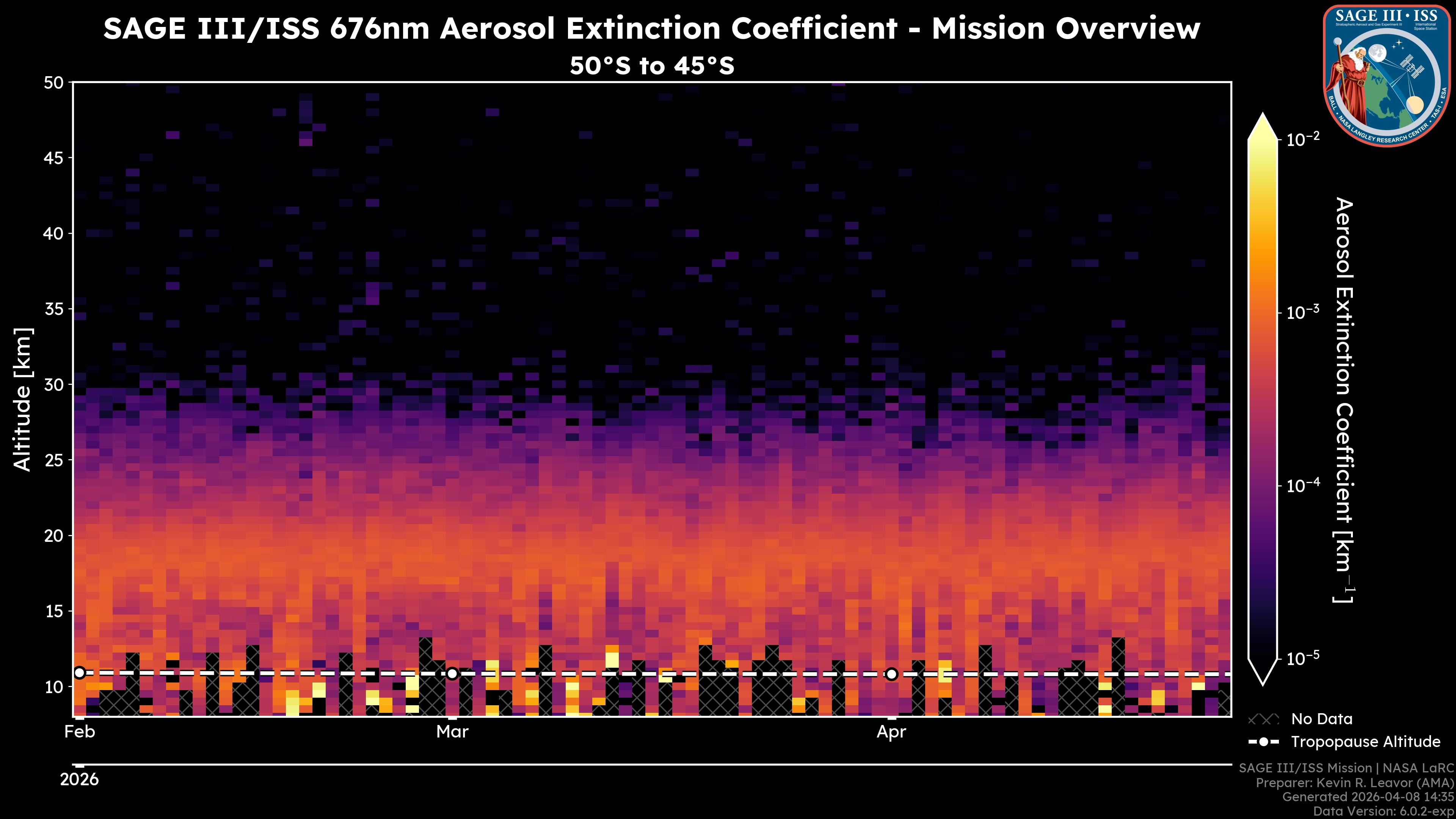Click the 2026 year label
The image size is (1456, 819).
pos(79,780)
